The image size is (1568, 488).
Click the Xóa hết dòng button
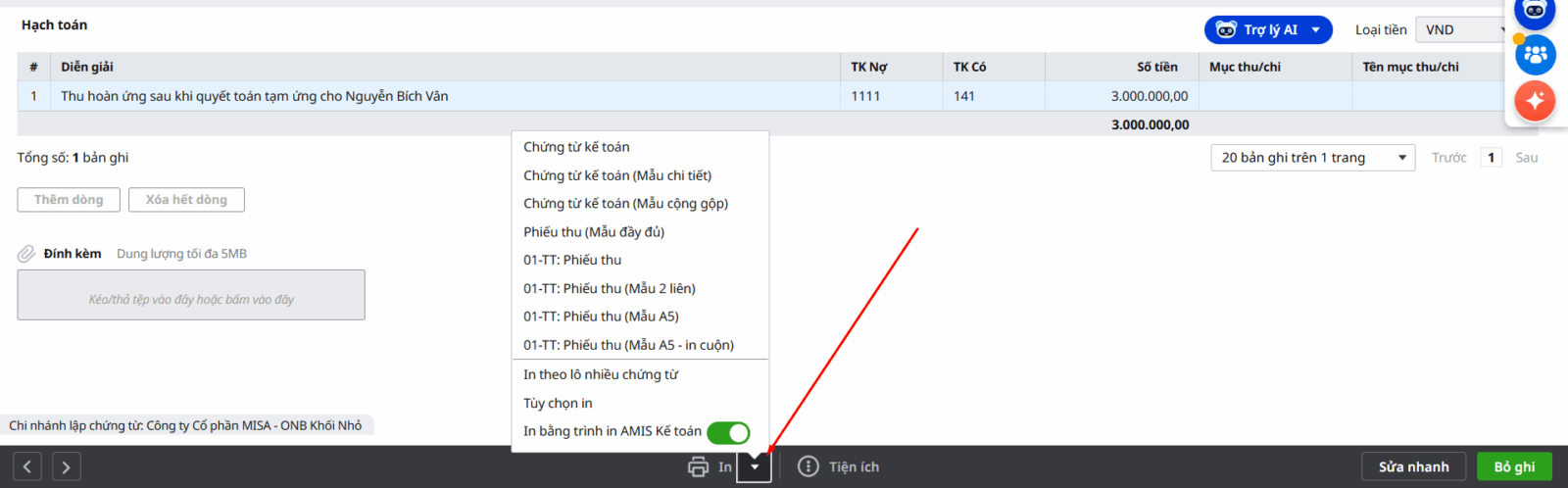coord(186,200)
